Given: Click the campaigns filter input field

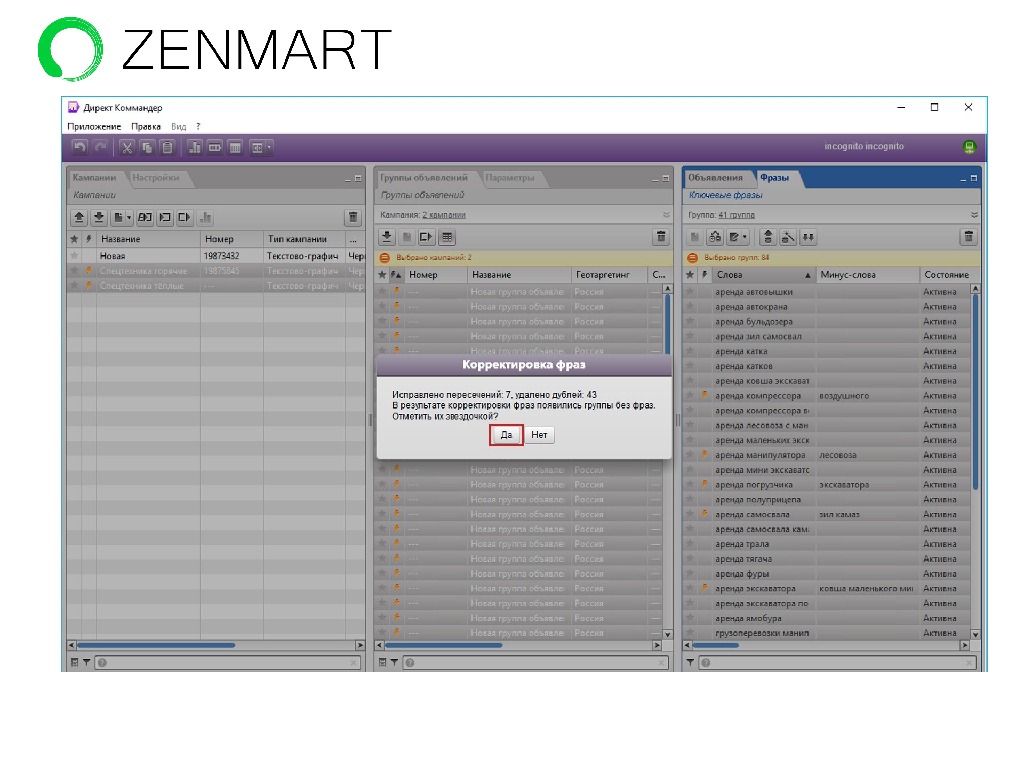Looking at the screenshot, I should (229, 663).
